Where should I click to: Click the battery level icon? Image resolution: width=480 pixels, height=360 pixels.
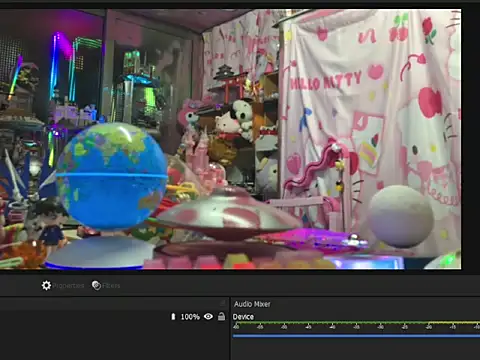point(173,316)
